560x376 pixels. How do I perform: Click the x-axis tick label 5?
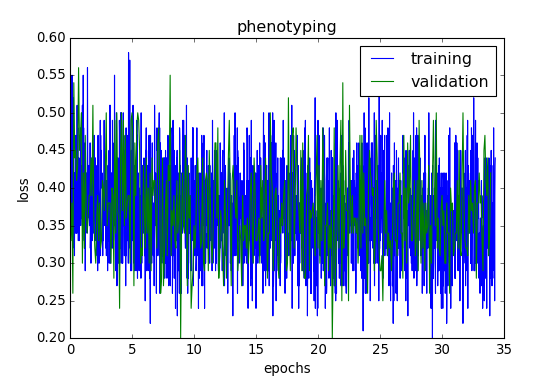pos(132,350)
